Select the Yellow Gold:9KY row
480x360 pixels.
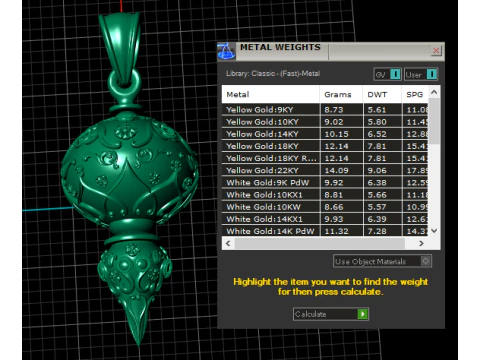coord(325,110)
